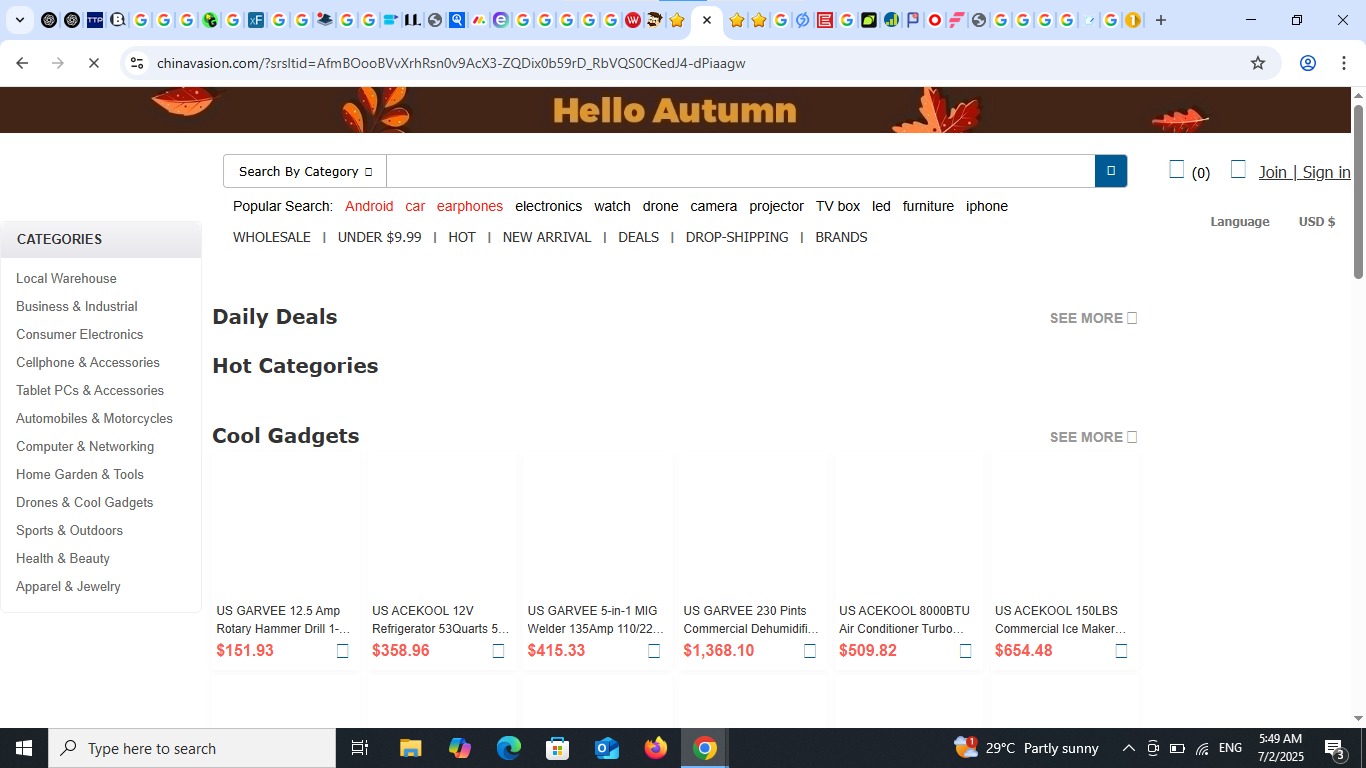Viewport: 1366px width, 768px height.
Task: Open the DROP-SHIPPING menu item
Action: pos(737,237)
